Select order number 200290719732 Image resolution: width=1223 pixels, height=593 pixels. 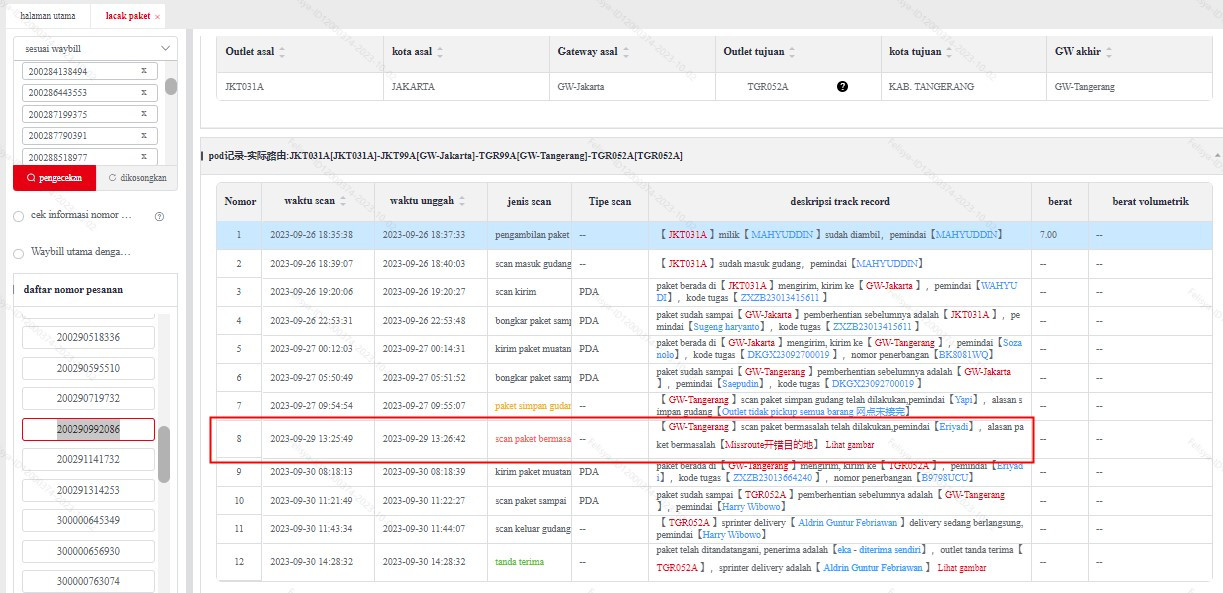pyautogui.click(x=88, y=399)
